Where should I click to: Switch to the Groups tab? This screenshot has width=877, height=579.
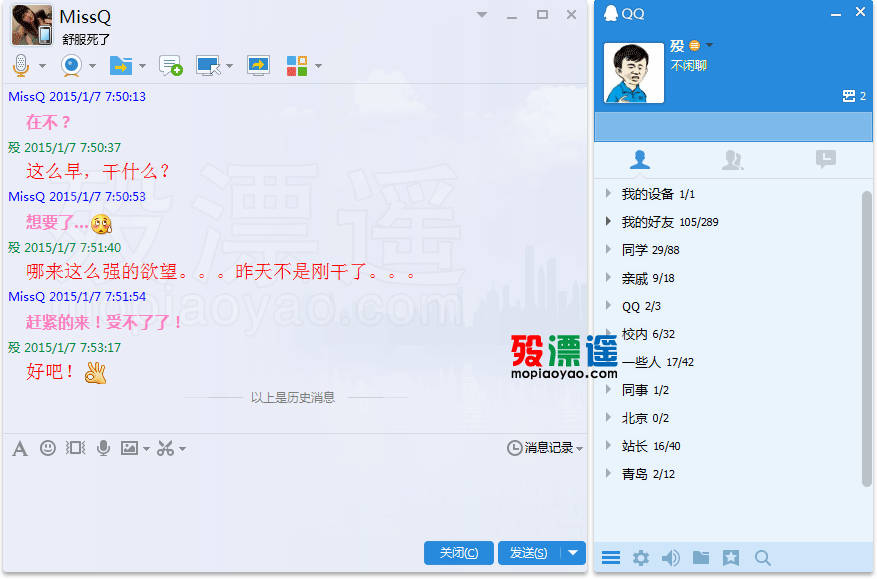click(733, 160)
